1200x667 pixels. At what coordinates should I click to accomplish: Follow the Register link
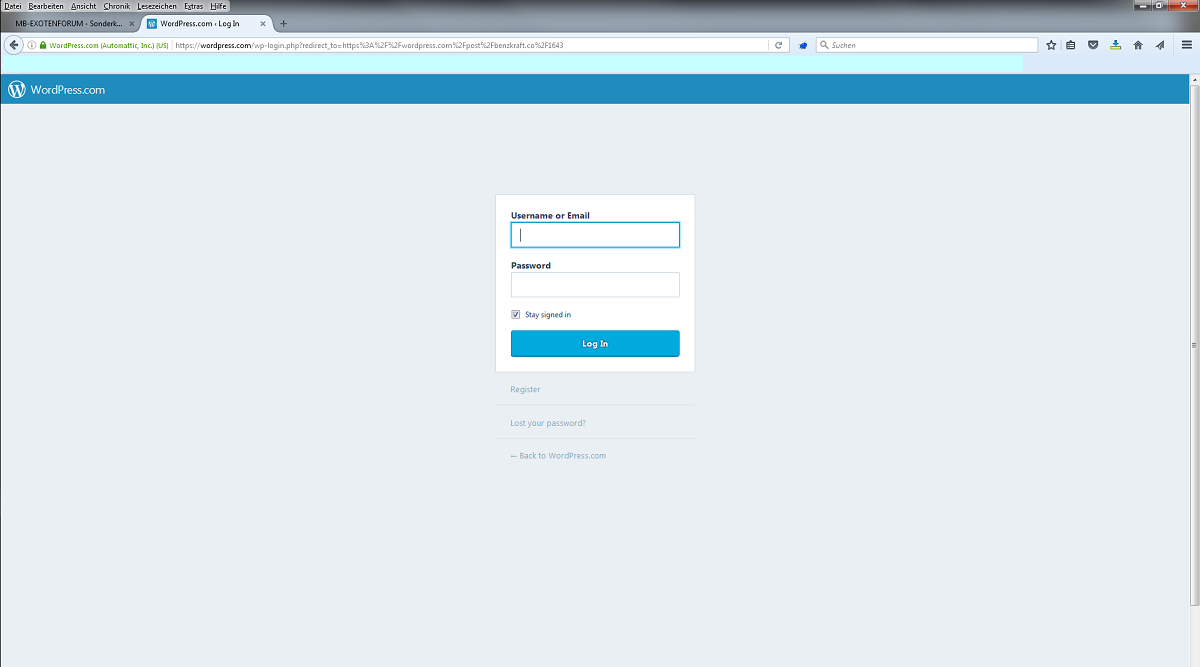525,389
